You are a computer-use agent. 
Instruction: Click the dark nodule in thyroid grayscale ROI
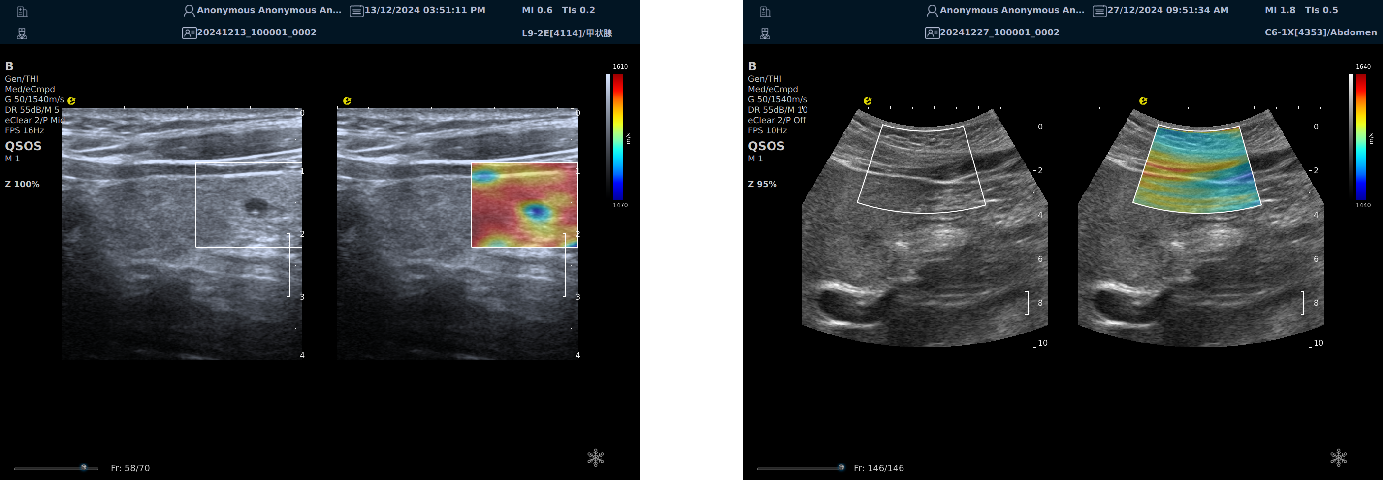pyautogui.click(x=256, y=206)
